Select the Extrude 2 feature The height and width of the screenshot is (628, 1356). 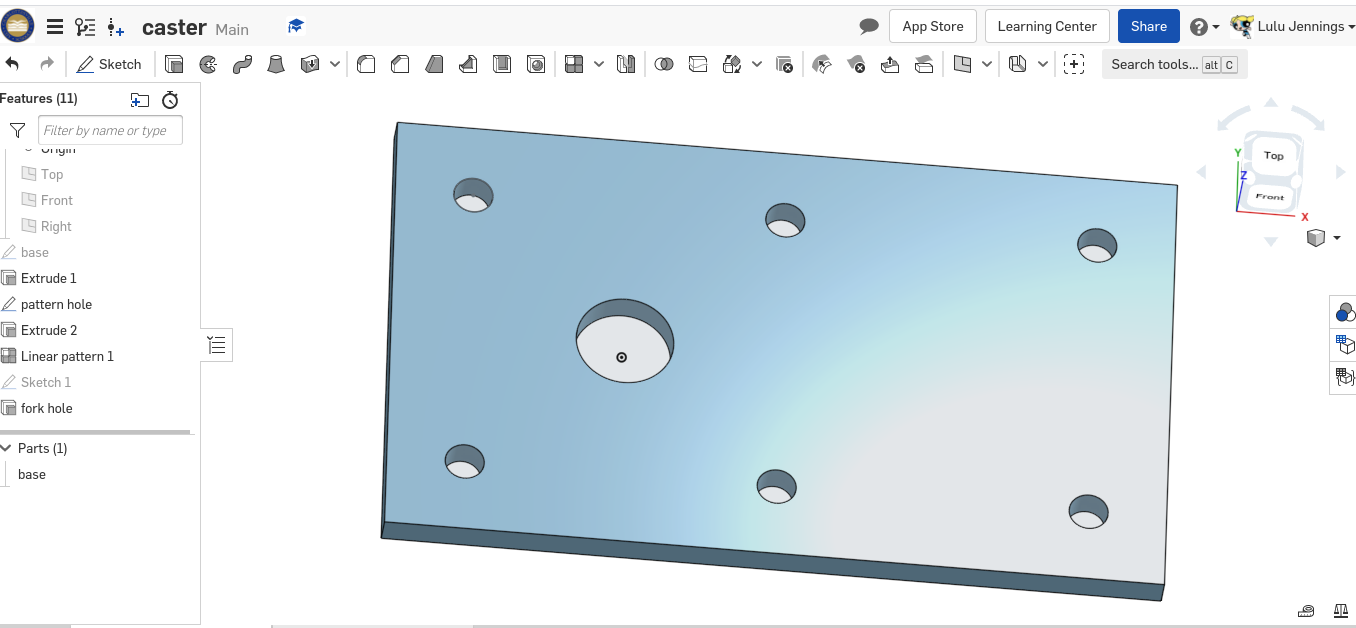coord(49,330)
